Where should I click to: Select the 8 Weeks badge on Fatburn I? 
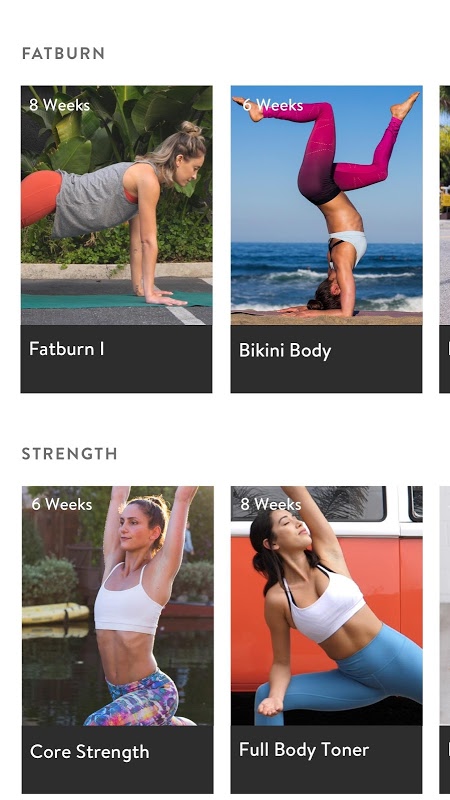(x=59, y=105)
